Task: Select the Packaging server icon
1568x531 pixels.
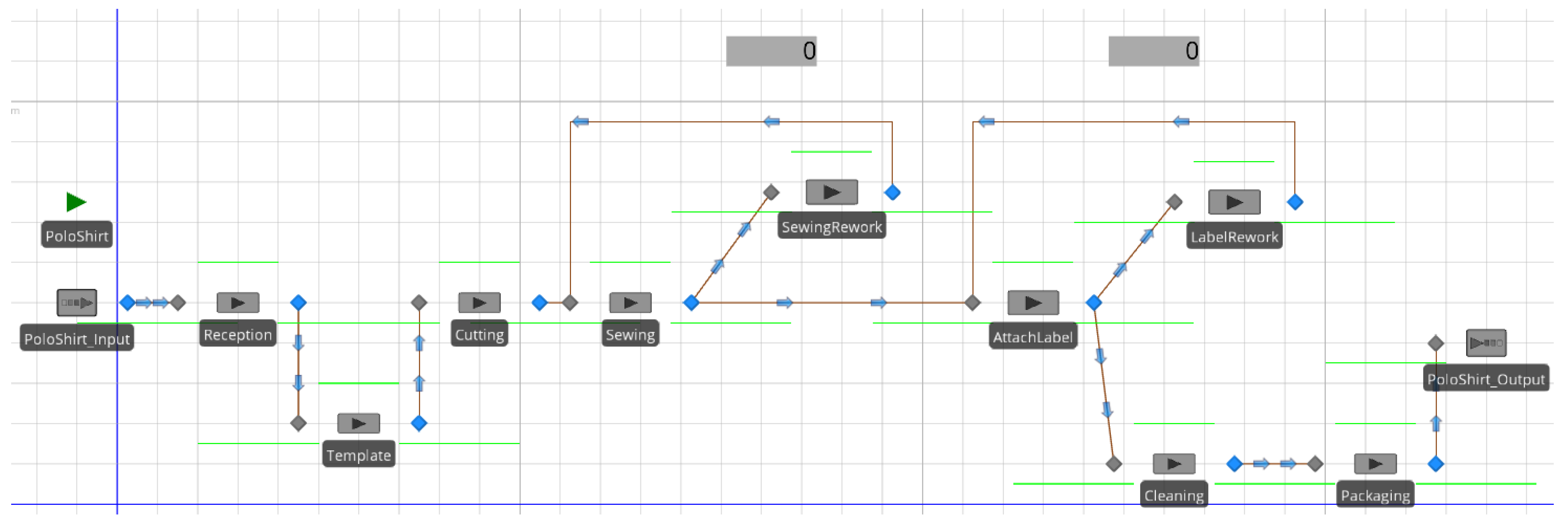Action: tap(1375, 464)
